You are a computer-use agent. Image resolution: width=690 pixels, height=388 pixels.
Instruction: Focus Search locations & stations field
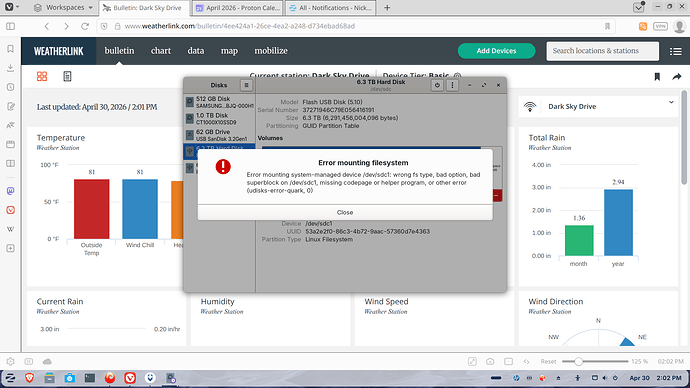[x=602, y=51]
